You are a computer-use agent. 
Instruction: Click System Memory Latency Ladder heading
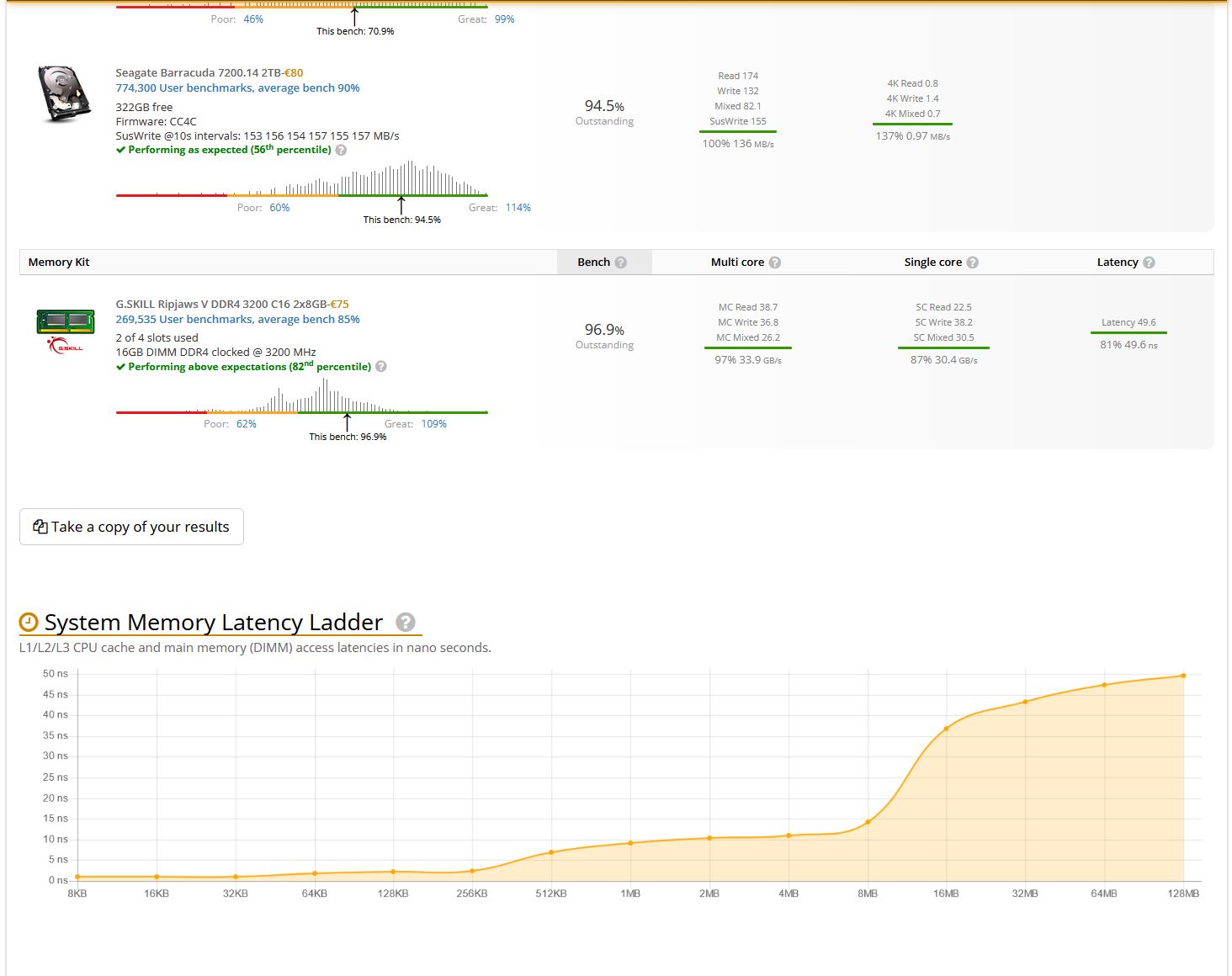coord(214,623)
